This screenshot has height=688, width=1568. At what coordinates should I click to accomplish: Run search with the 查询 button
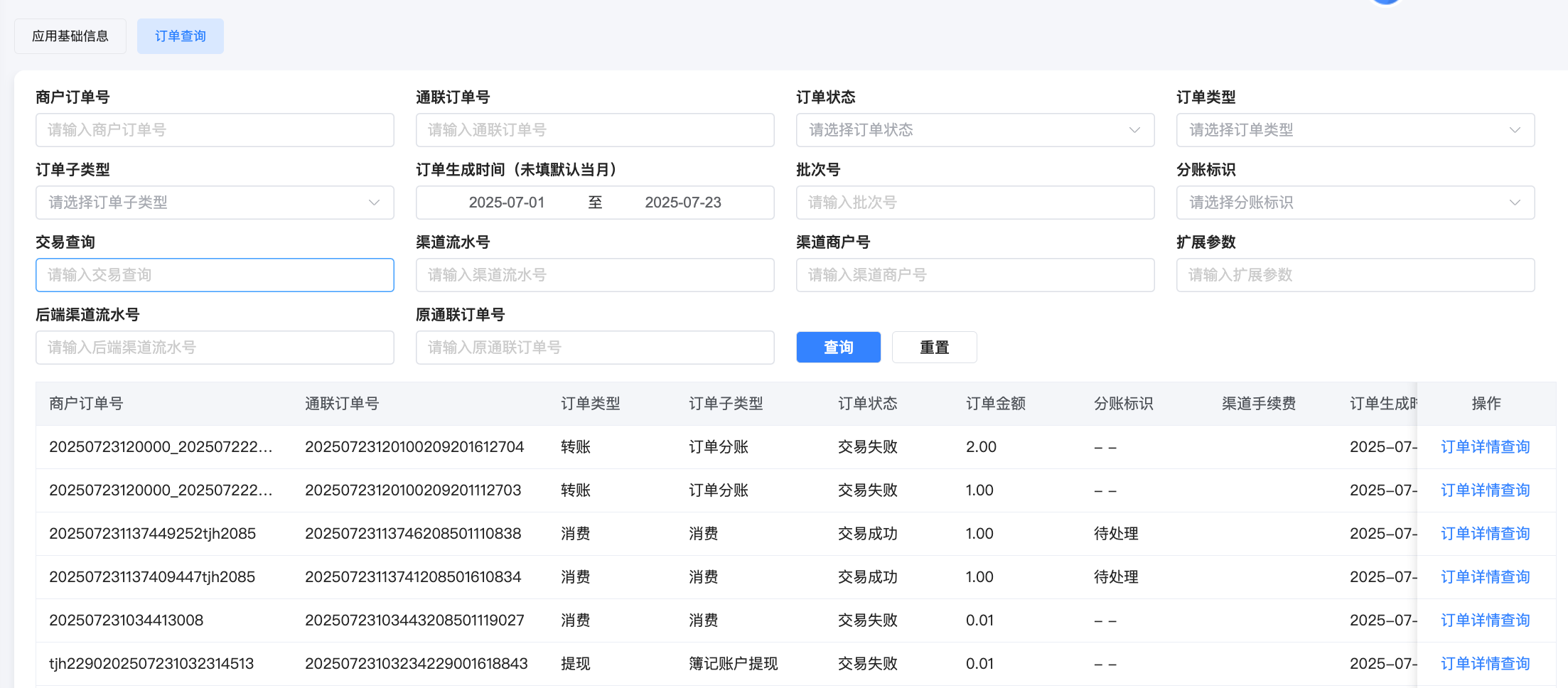(839, 348)
